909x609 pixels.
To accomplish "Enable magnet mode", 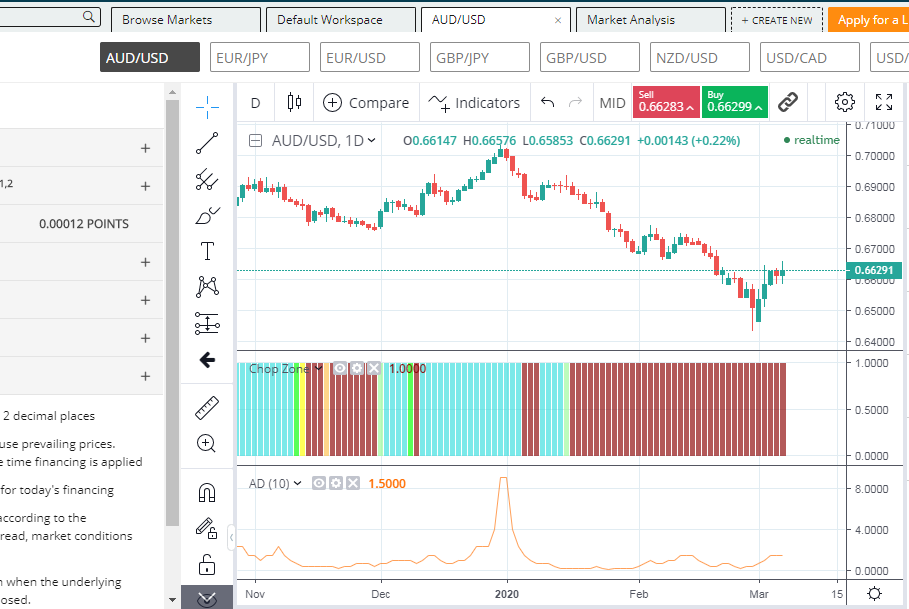I will coord(207,492).
